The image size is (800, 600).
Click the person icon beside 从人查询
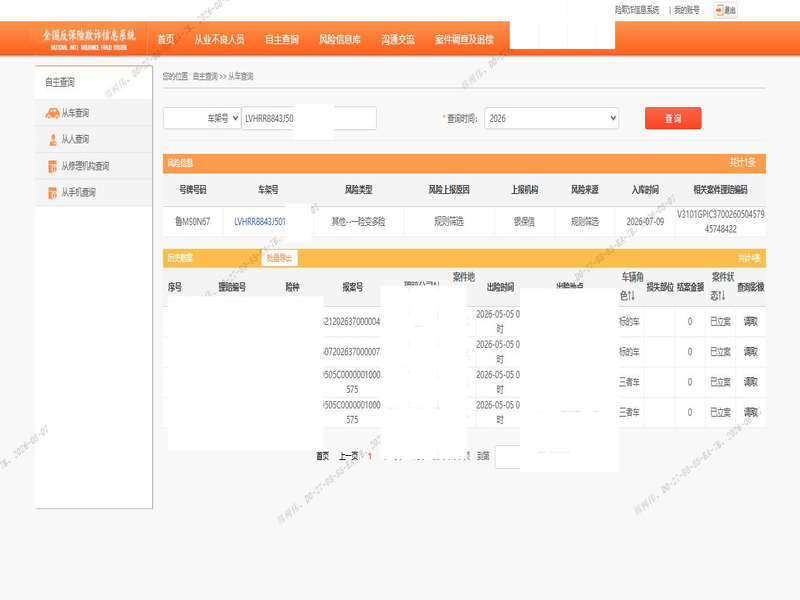[53, 139]
